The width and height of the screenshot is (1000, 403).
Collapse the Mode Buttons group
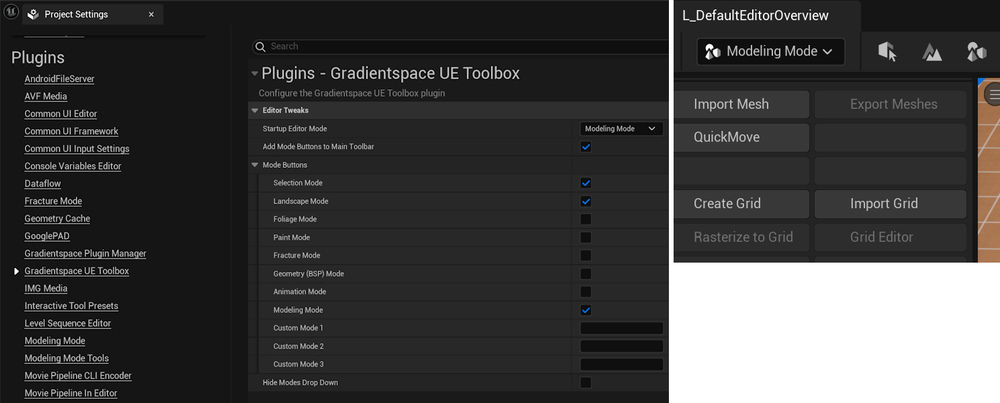255,165
